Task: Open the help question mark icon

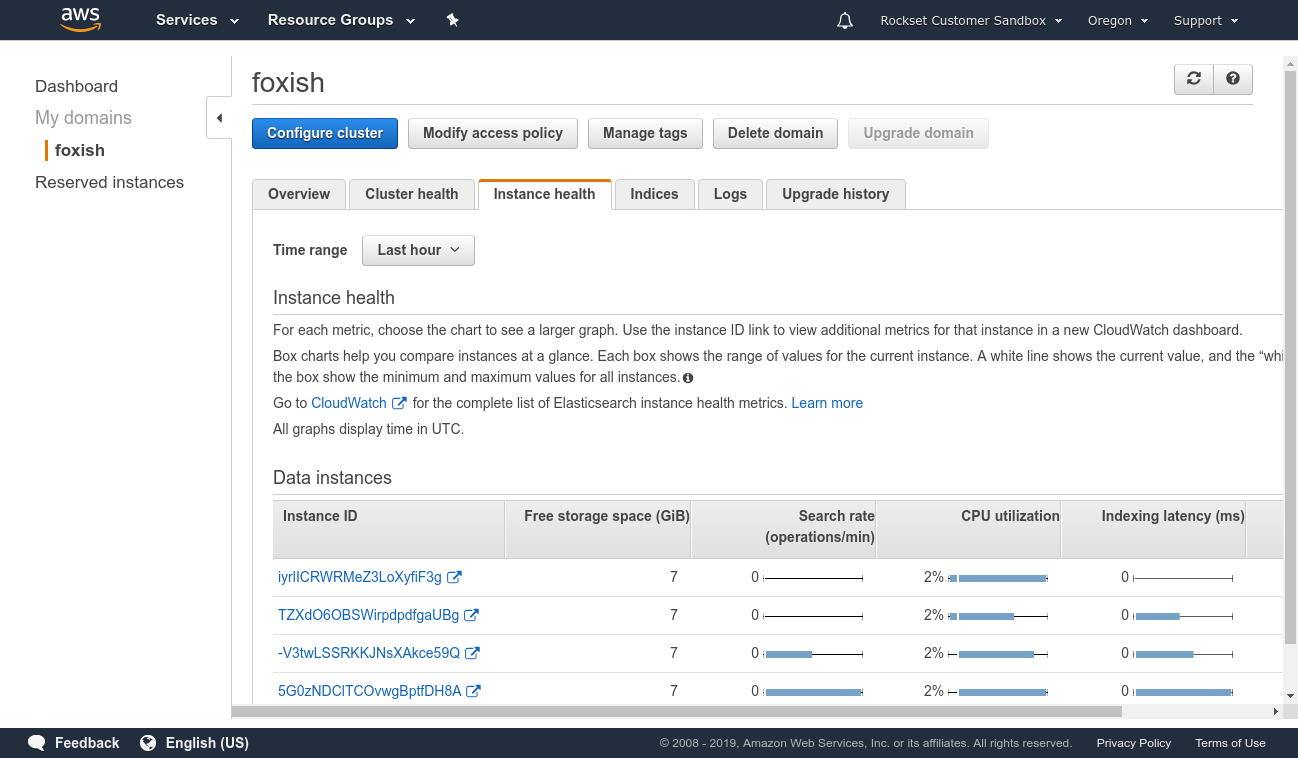Action: [1233, 79]
